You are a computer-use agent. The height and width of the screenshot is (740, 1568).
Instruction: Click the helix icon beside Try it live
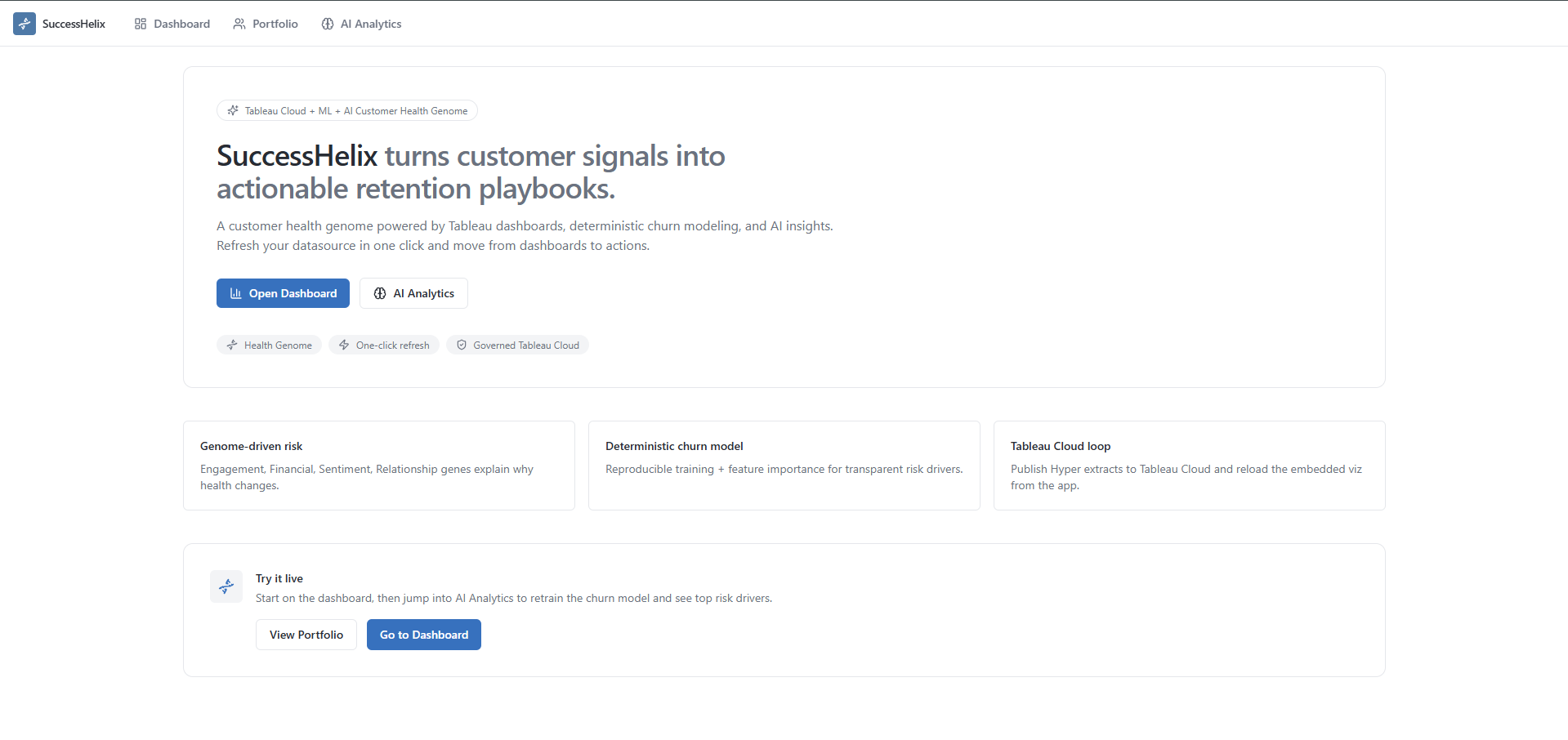226,586
